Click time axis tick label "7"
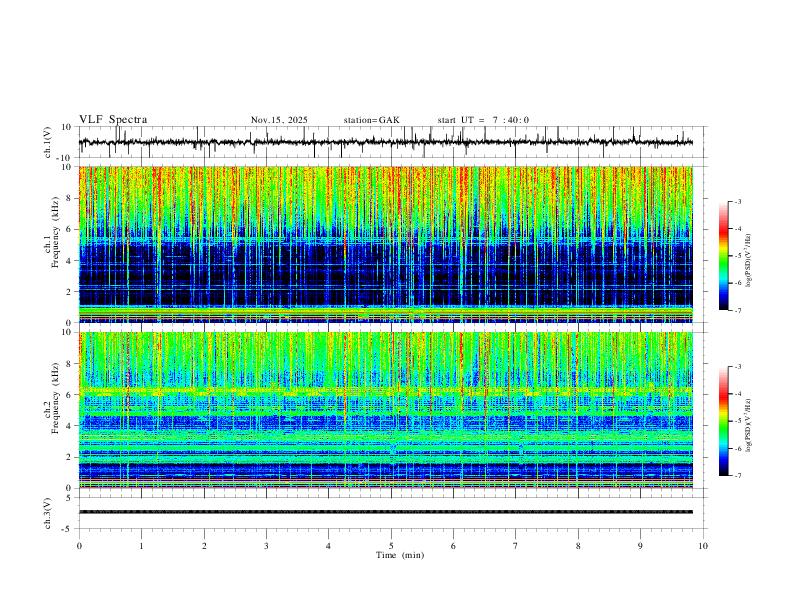 516,546
